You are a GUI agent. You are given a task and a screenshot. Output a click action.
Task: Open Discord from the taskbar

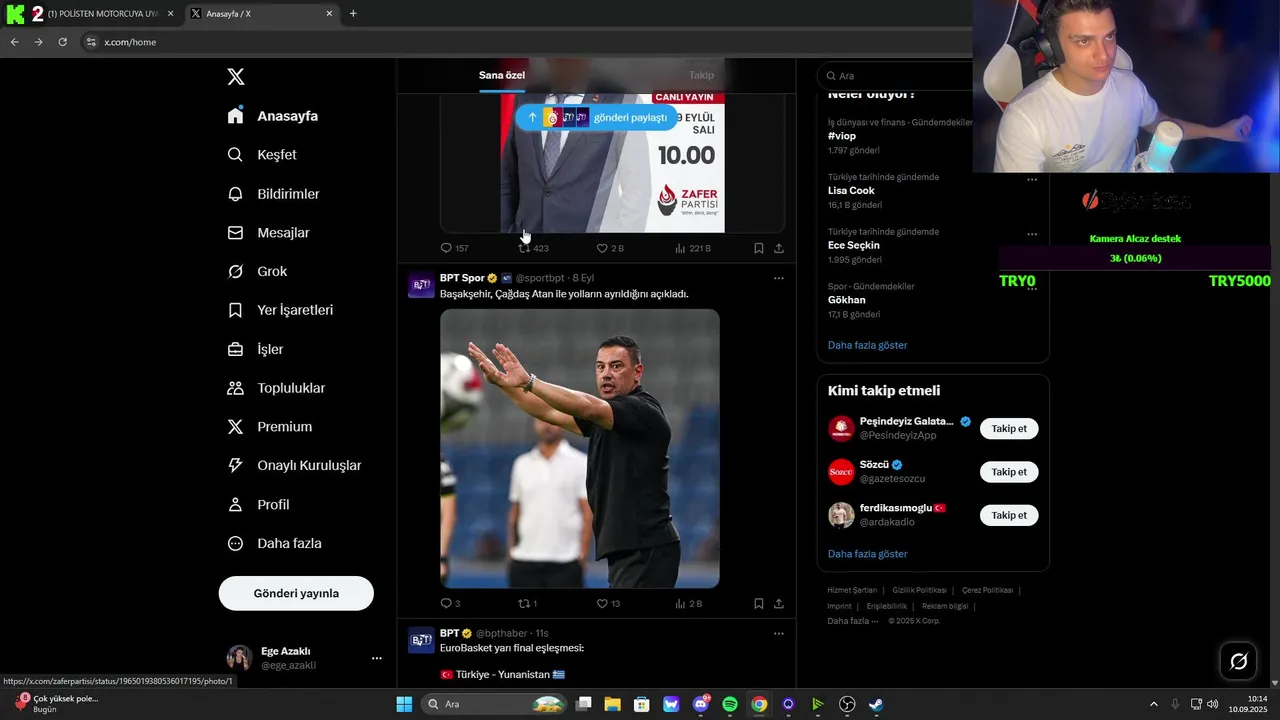701,704
